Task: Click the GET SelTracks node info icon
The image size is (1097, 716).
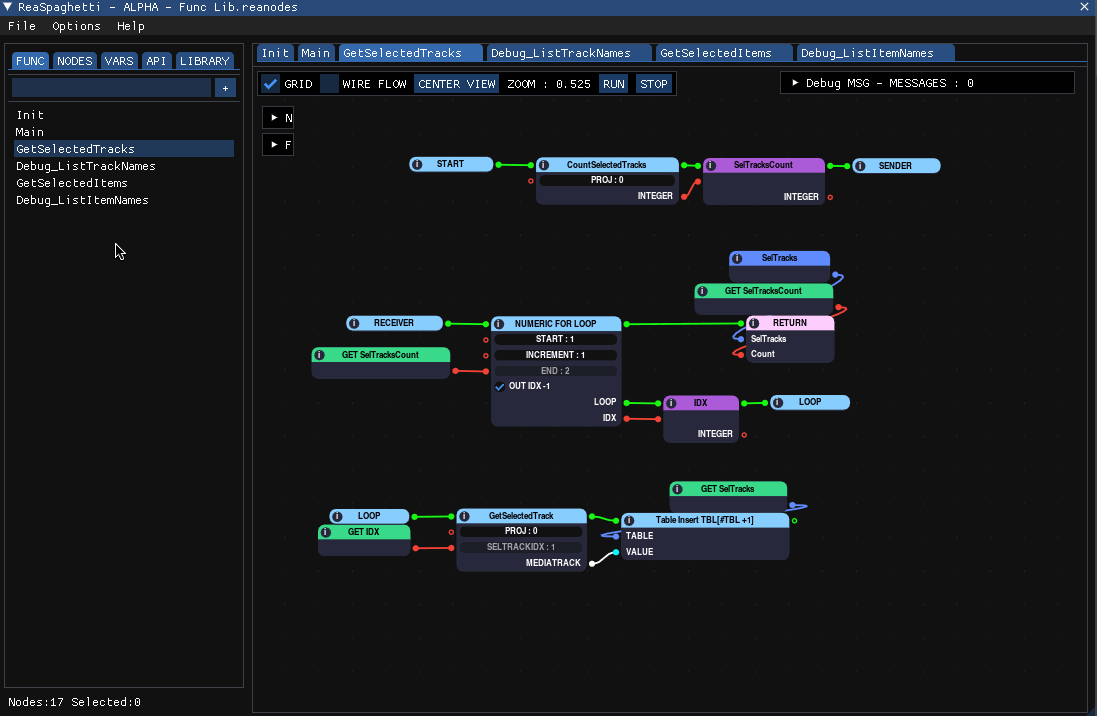Action: tap(677, 489)
